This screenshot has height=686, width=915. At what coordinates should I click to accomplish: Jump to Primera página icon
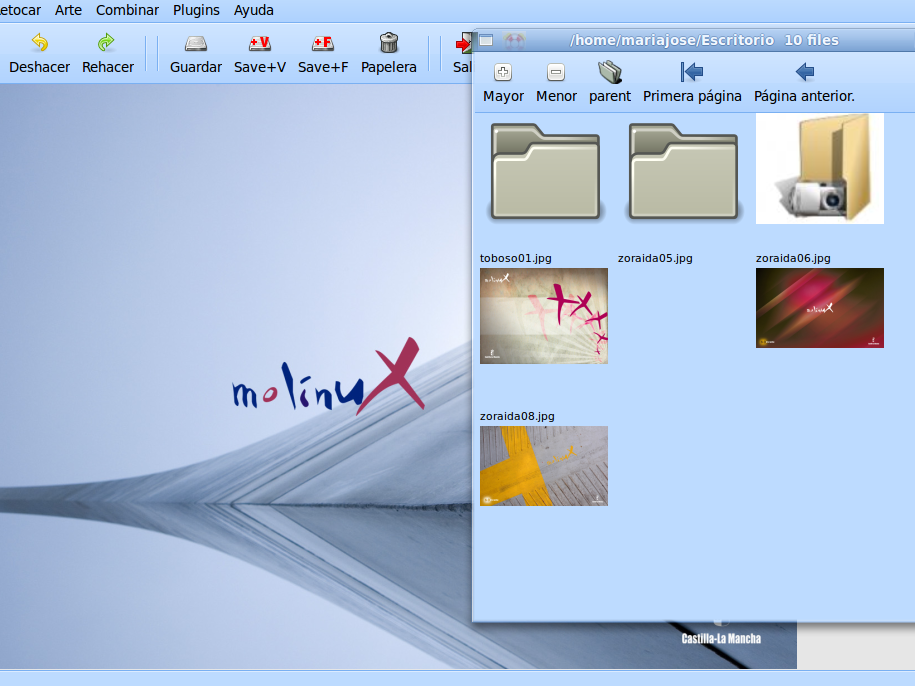692,72
